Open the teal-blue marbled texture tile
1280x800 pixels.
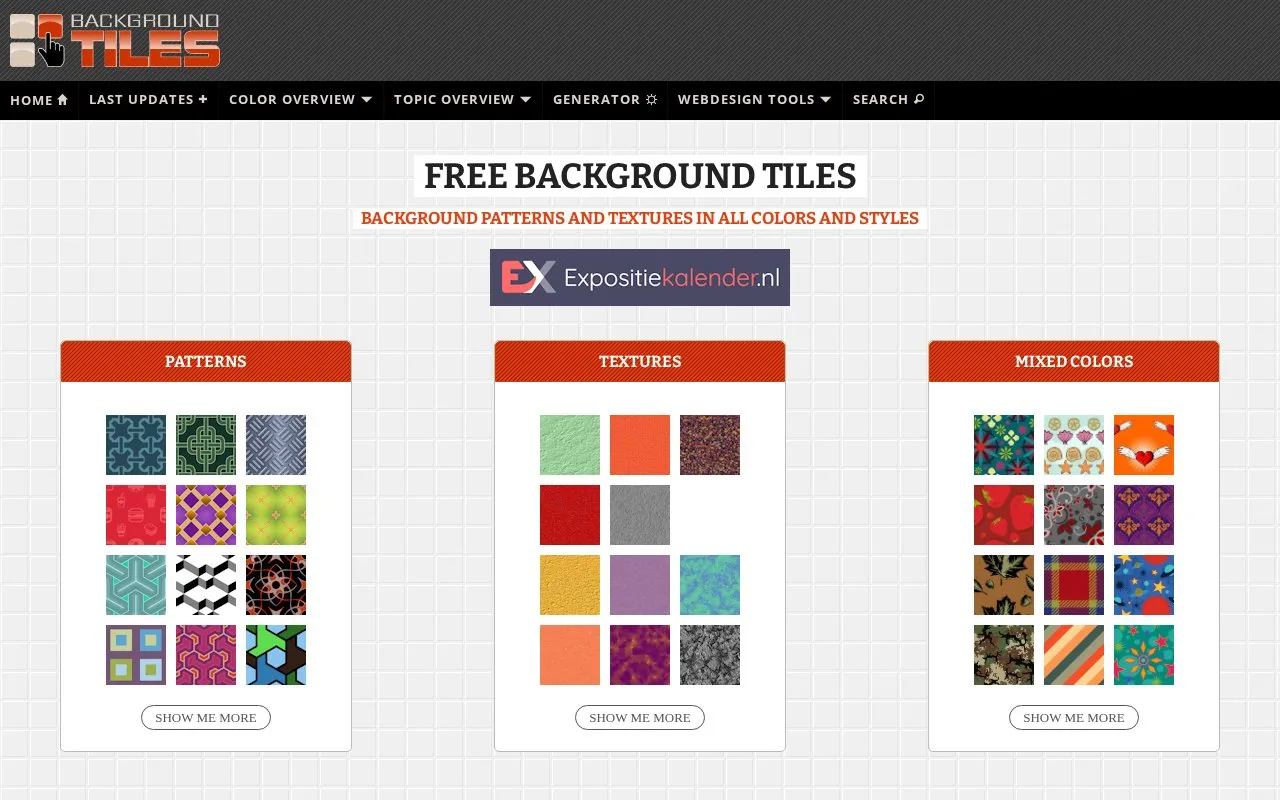[x=710, y=585]
